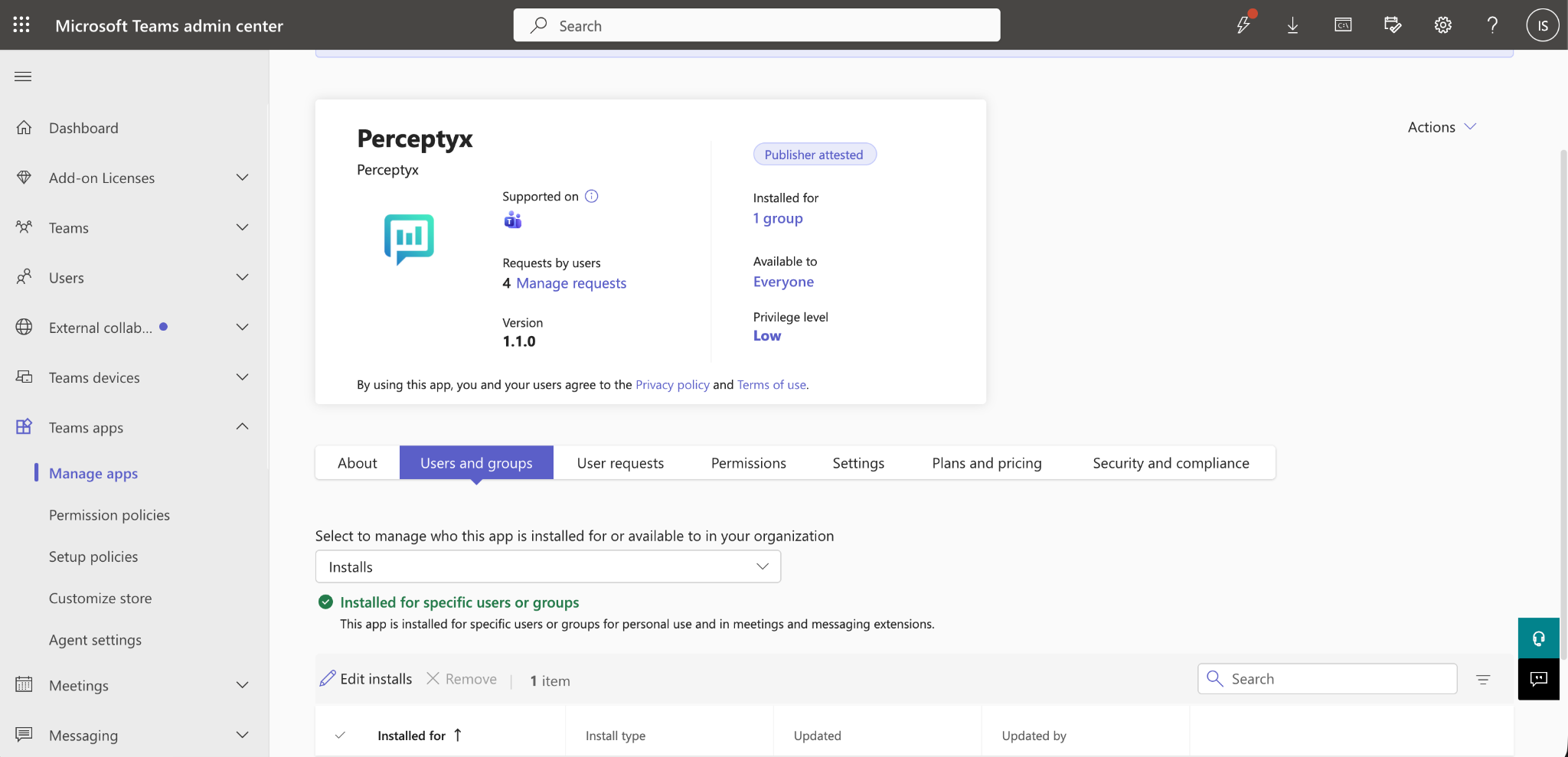This screenshot has width=1568, height=757.
Task: Switch to the About tab
Action: (x=358, y=463)
